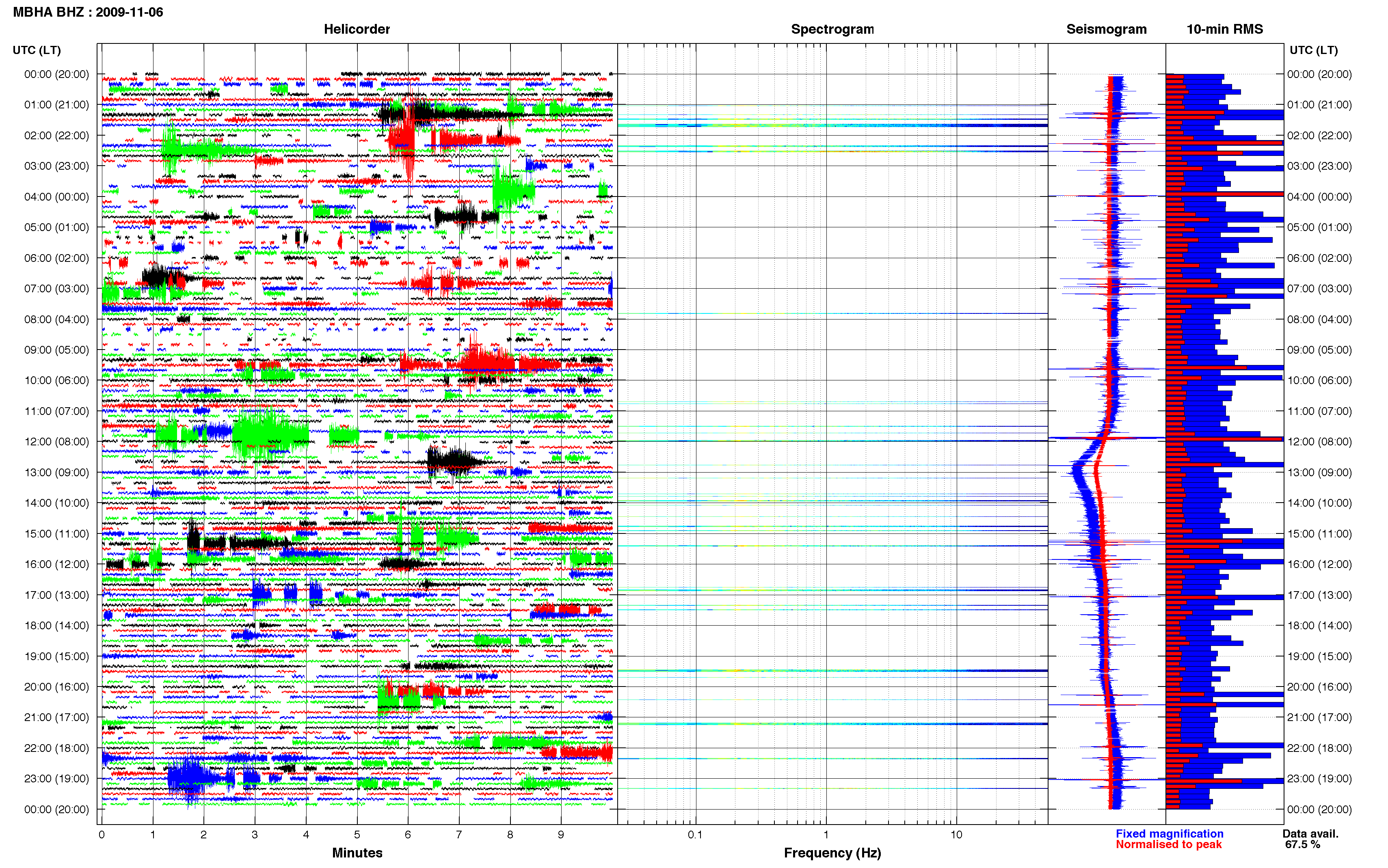Click the '1' tick on the Frequency axis

tap(826, 835)
